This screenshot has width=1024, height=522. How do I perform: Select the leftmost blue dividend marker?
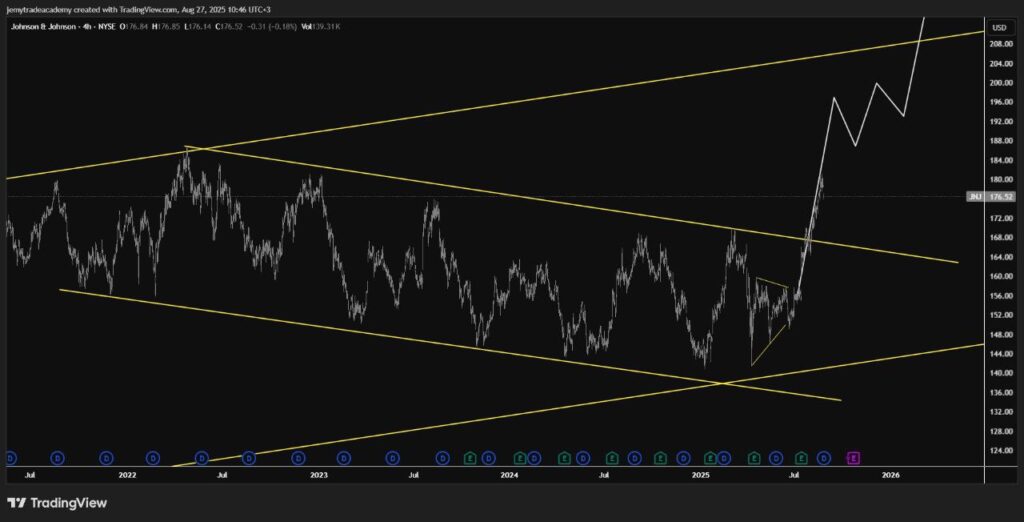10,458
